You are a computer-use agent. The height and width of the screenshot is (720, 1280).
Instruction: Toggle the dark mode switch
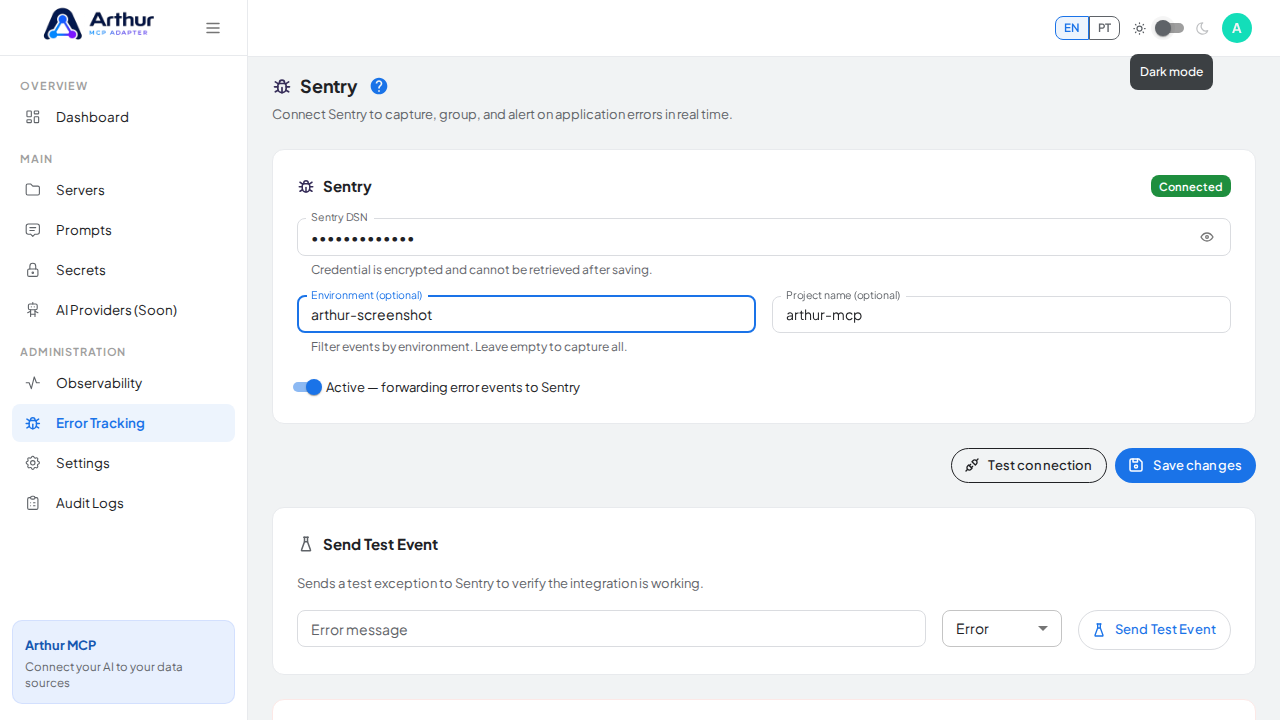point(1169,28)
